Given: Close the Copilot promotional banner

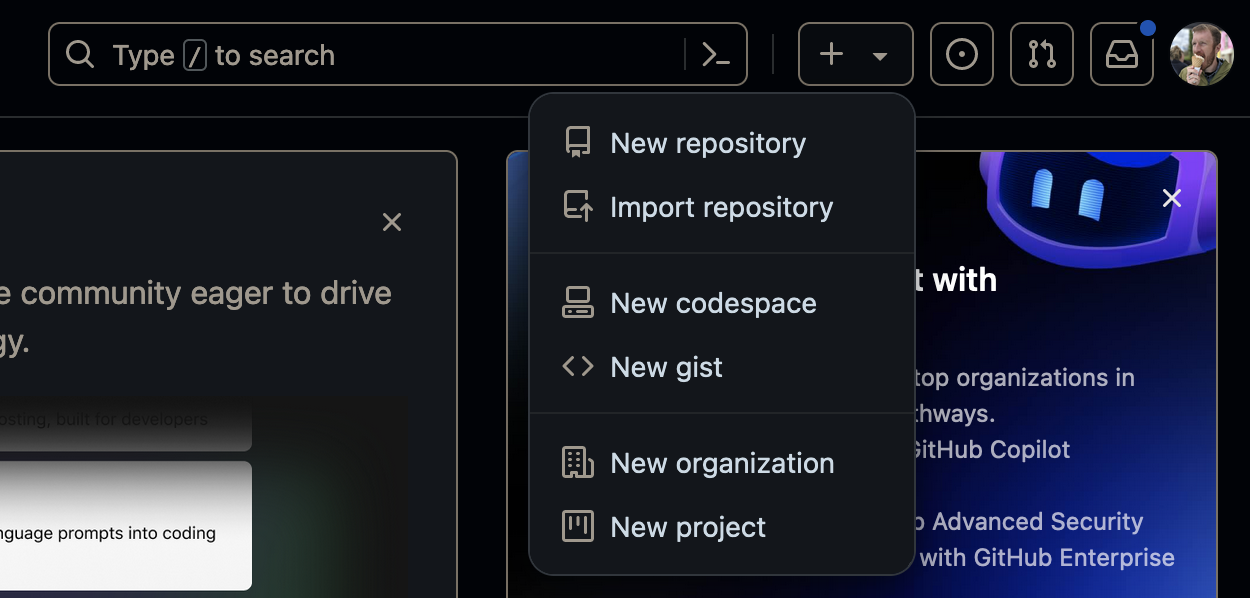Looking at the screenshot, I should click(x=1172, y=199).
